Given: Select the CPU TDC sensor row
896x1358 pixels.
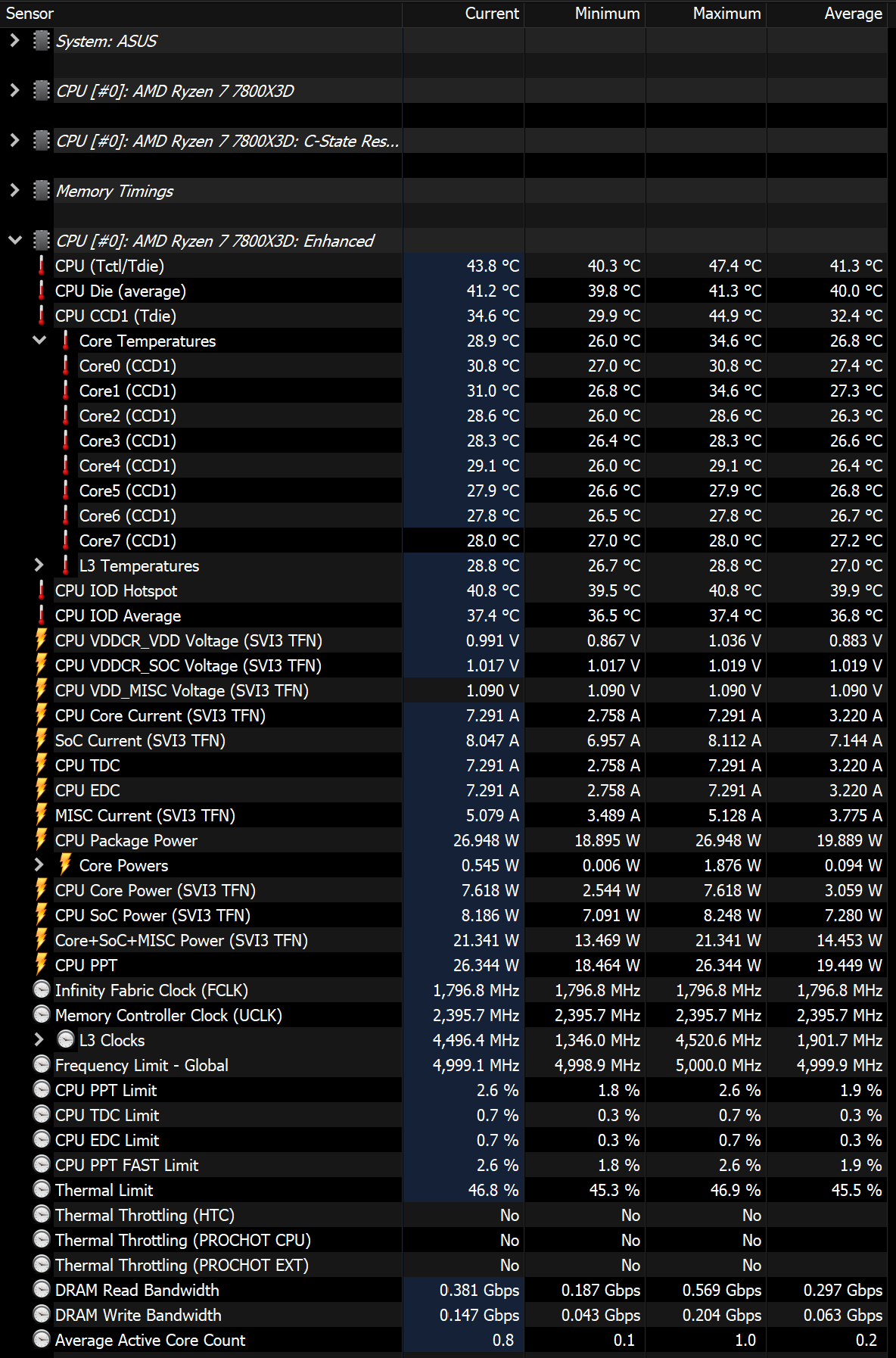Looking at the screenshot, I should (443, 765).
